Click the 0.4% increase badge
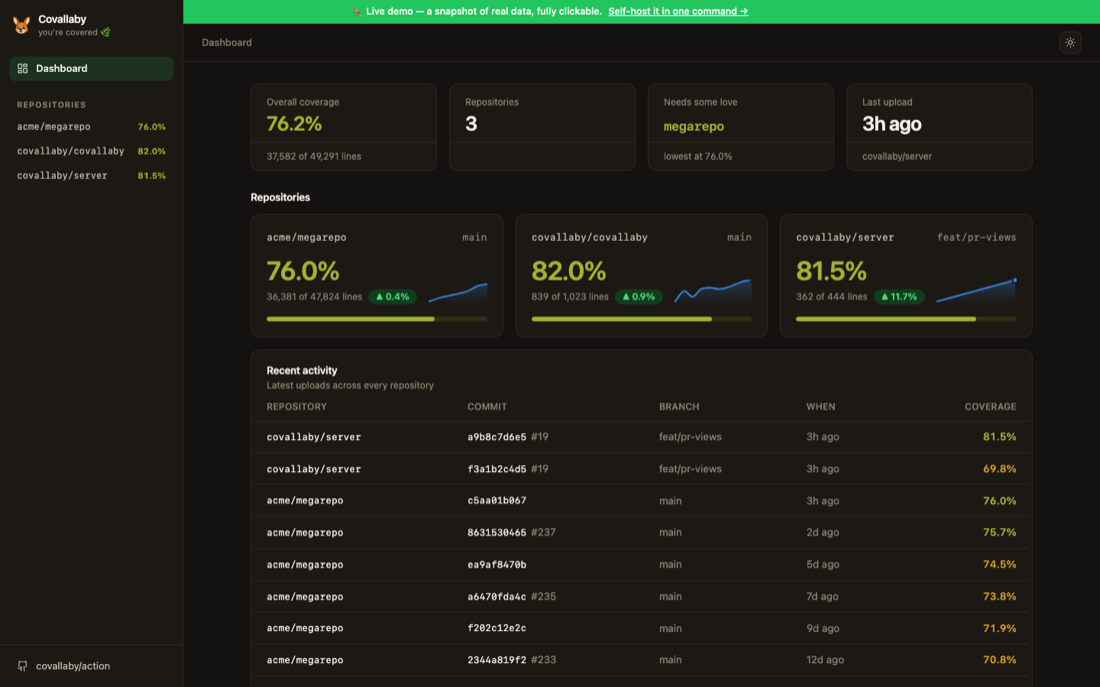The height and width of the screenshot is (687, 1100). click(393, 297)
